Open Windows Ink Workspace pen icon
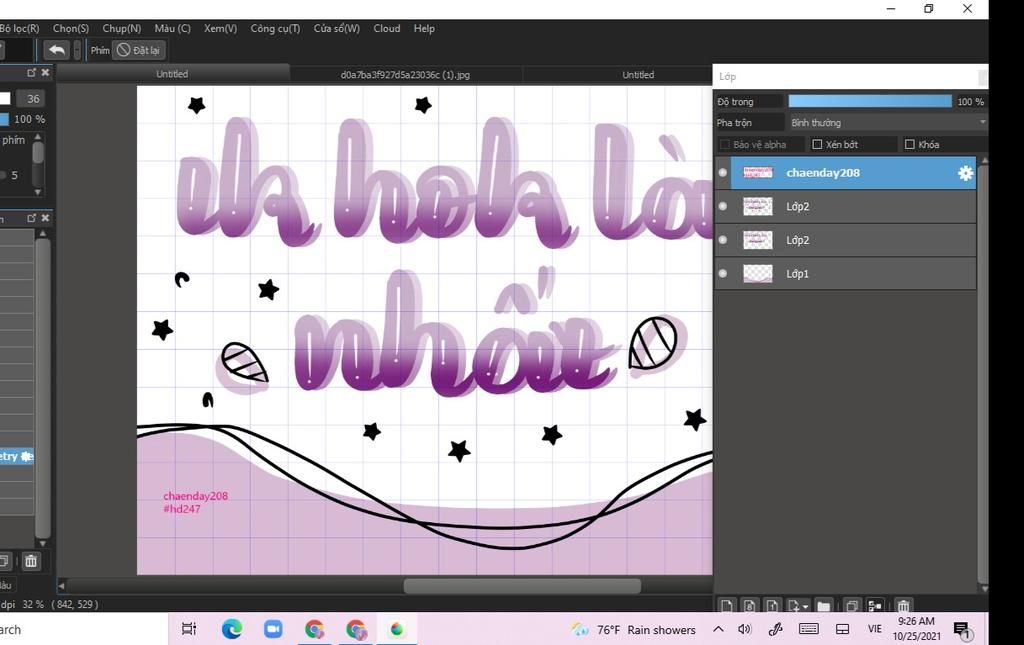This screenshot has width=1024, height=645. [775, 629]
